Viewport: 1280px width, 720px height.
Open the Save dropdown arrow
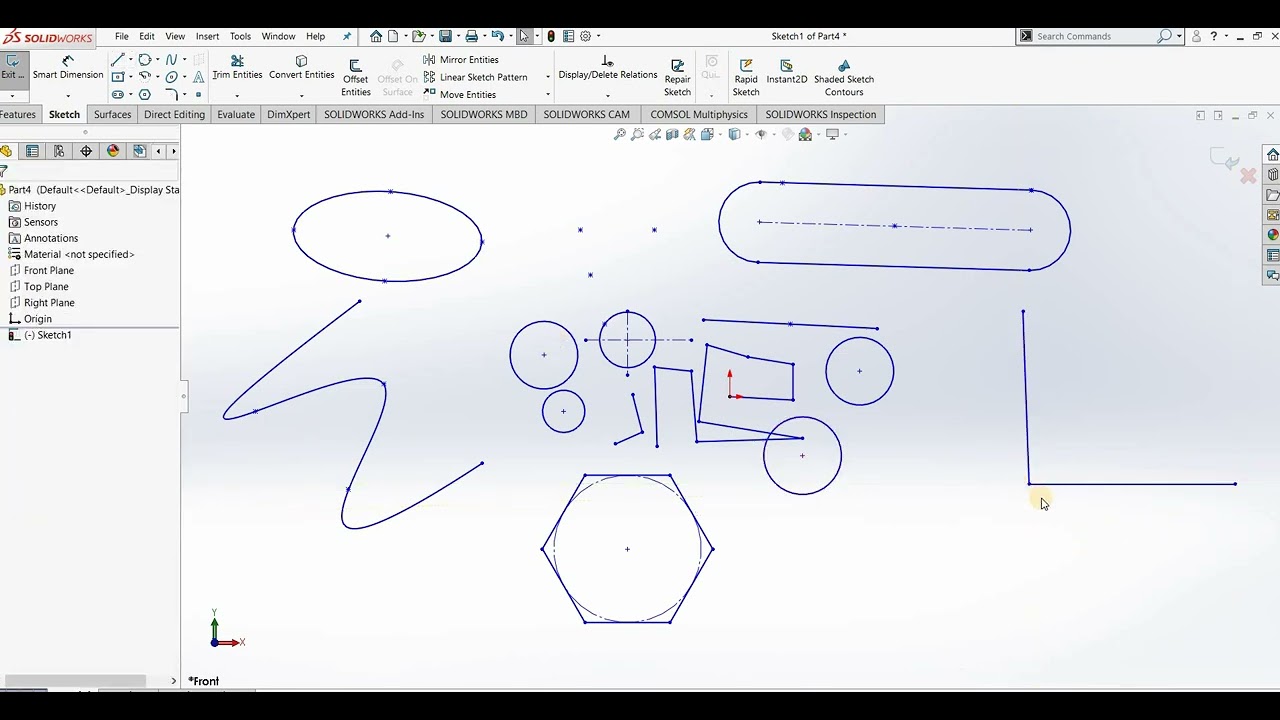[457, 36]
